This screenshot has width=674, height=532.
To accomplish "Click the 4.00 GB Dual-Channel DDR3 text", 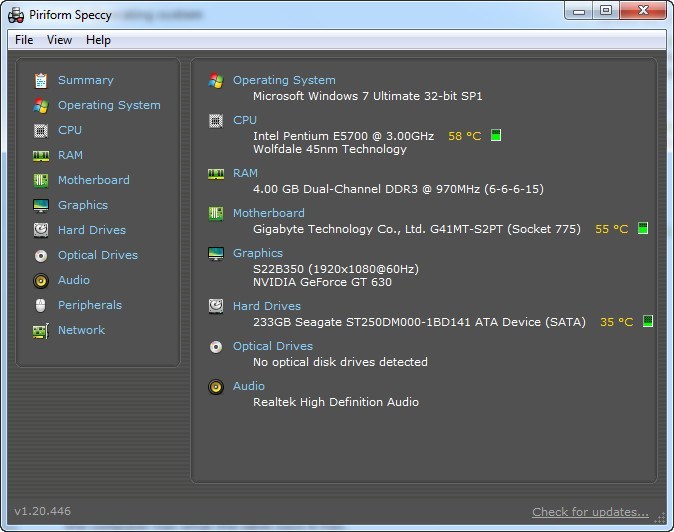I will click(x=398, y=190).
